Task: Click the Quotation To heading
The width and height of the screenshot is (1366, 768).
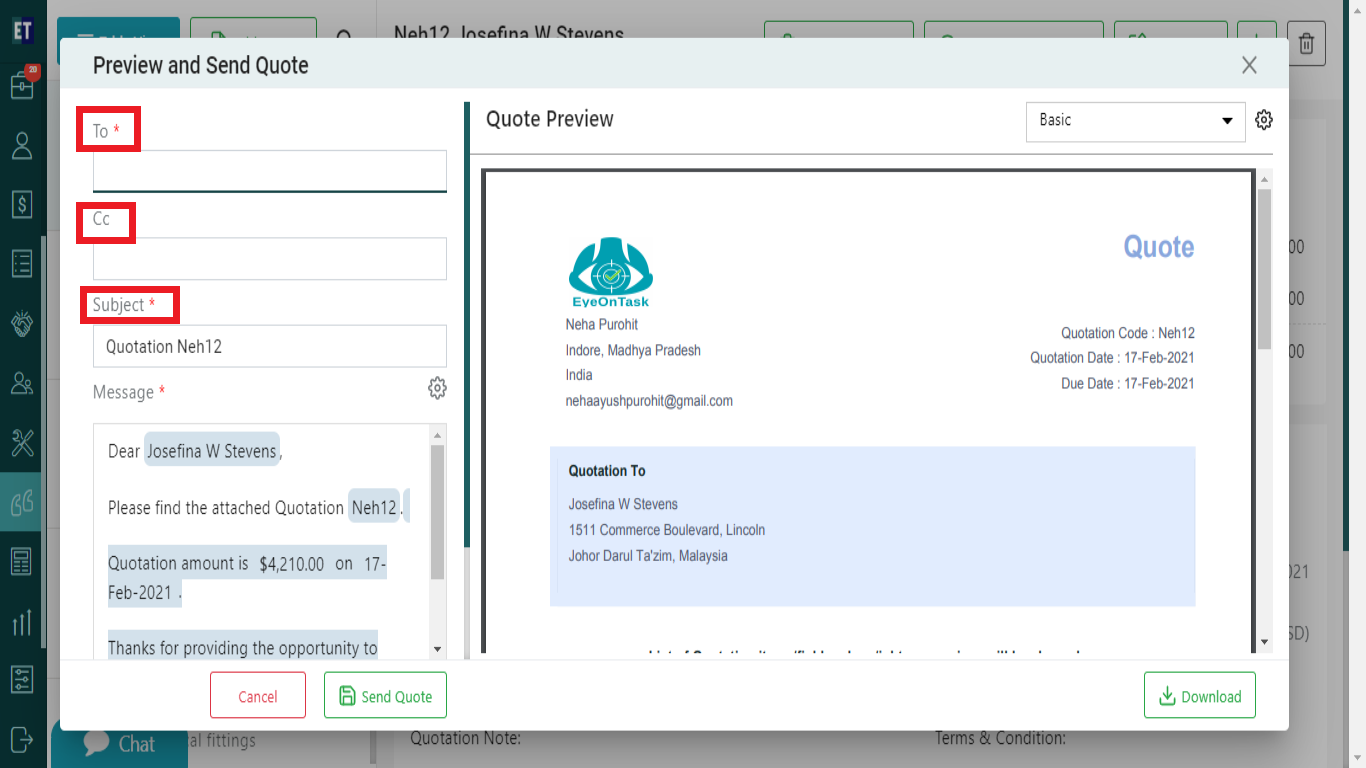Action: pyautogui.click(x=607, y=471)
